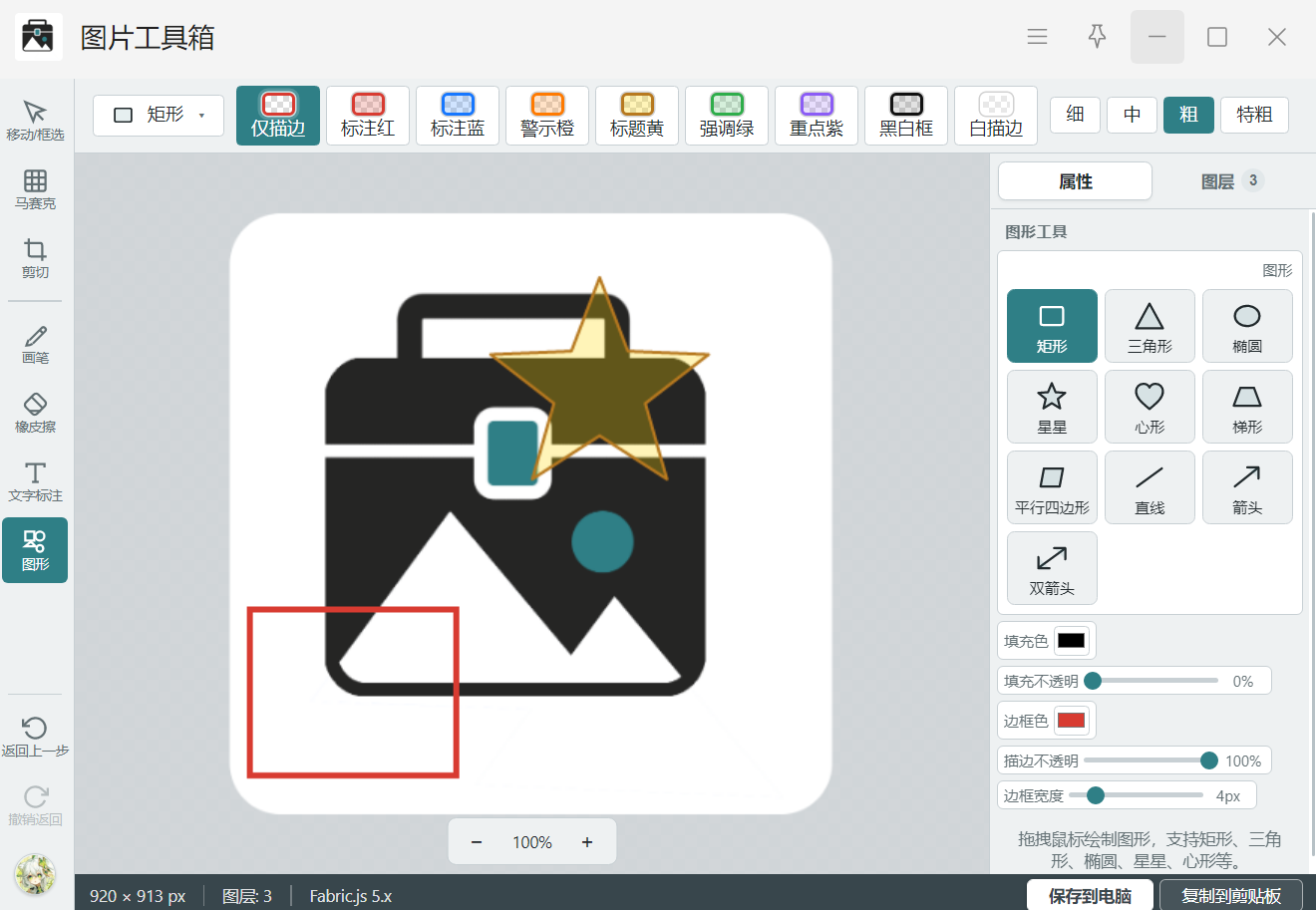Choose the 矩形 rectangle shape tile
1316x910 pixels.
tap(1052, 326)
